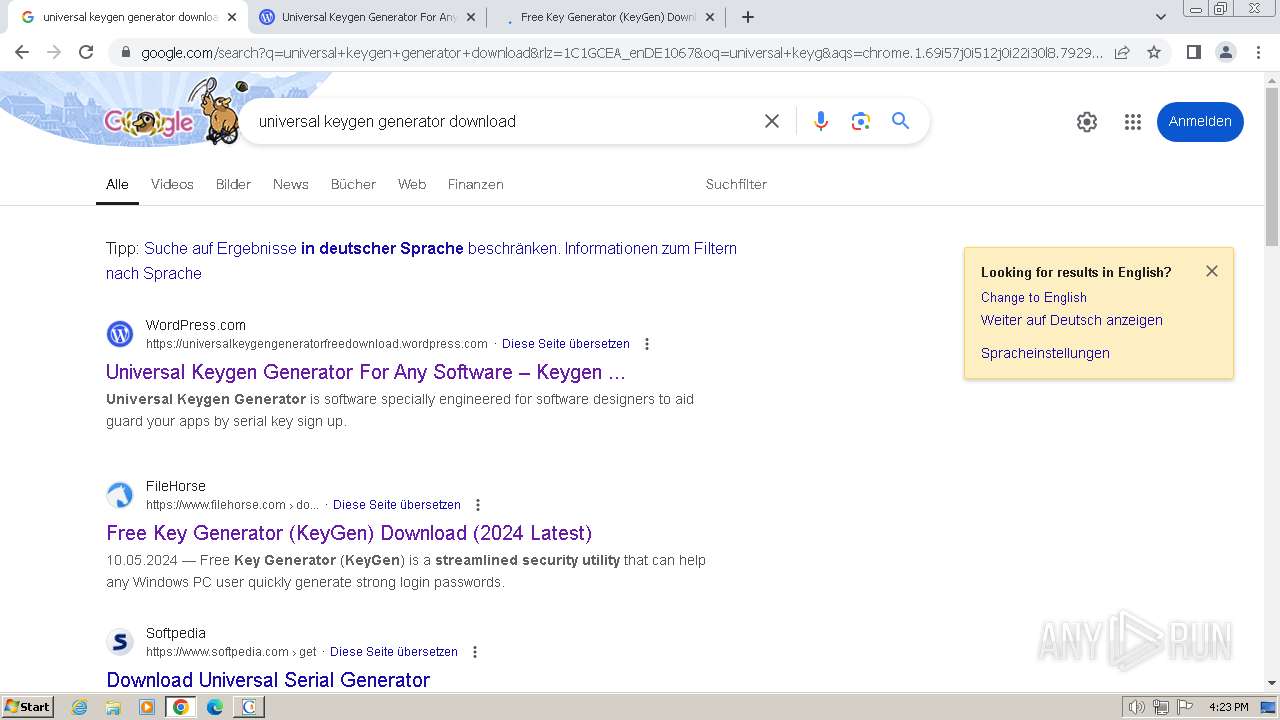Click the Google doodle logo
The width and height of the screenshot is (1280, 720).
170,112
